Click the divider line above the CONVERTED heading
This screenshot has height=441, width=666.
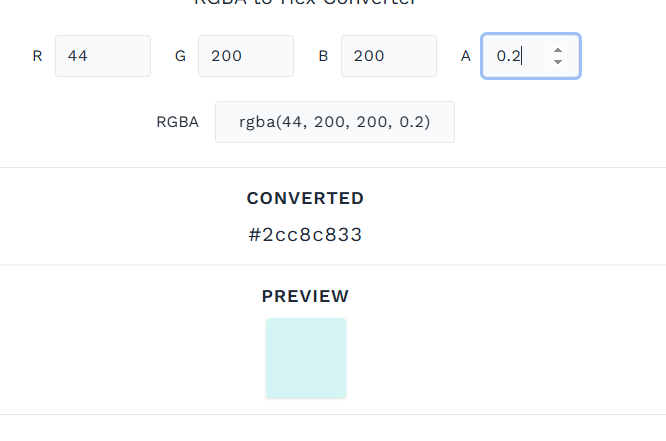click(x=333, y=167)
